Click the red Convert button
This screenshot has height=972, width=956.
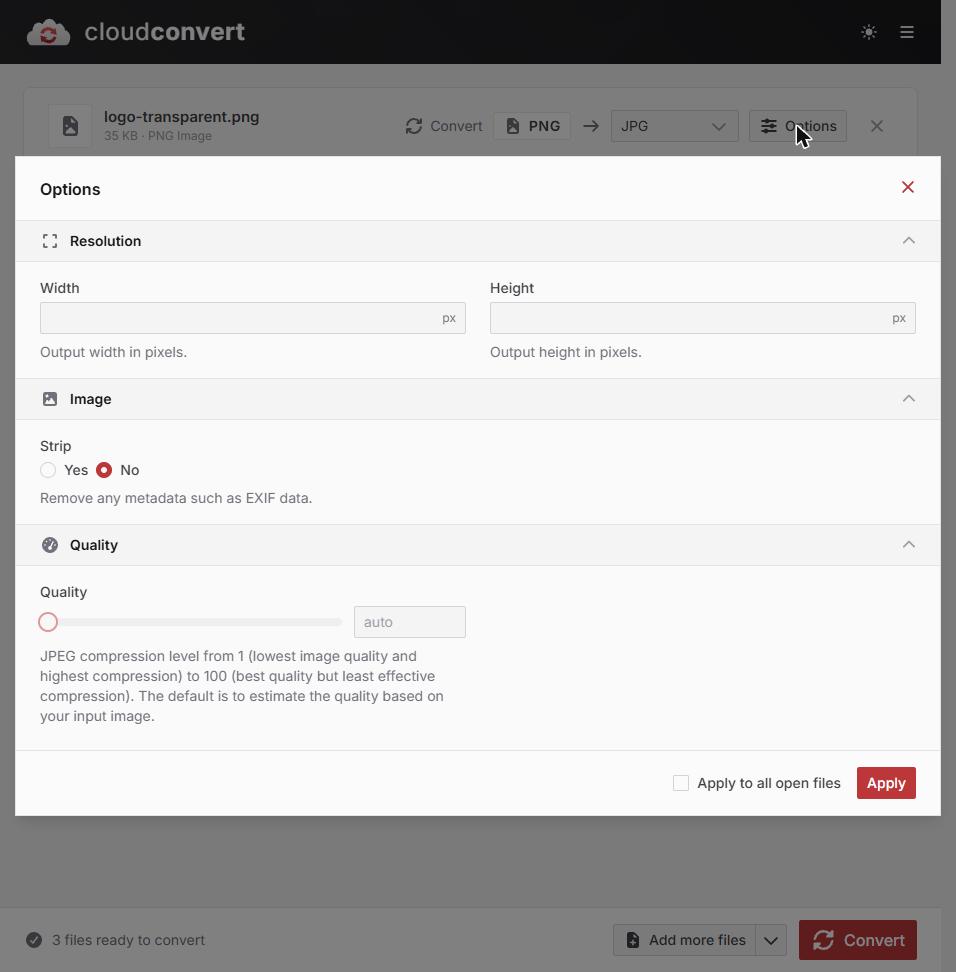[857, 940]
